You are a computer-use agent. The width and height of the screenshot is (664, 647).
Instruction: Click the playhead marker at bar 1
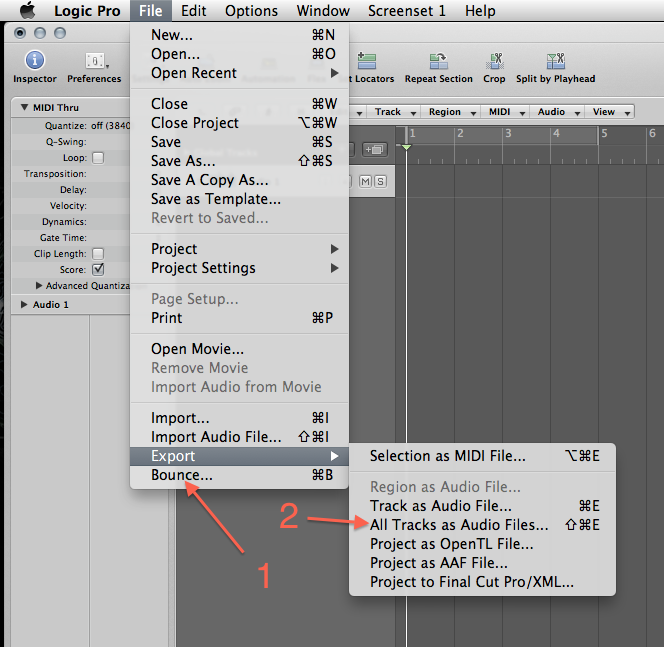point(407,147)
